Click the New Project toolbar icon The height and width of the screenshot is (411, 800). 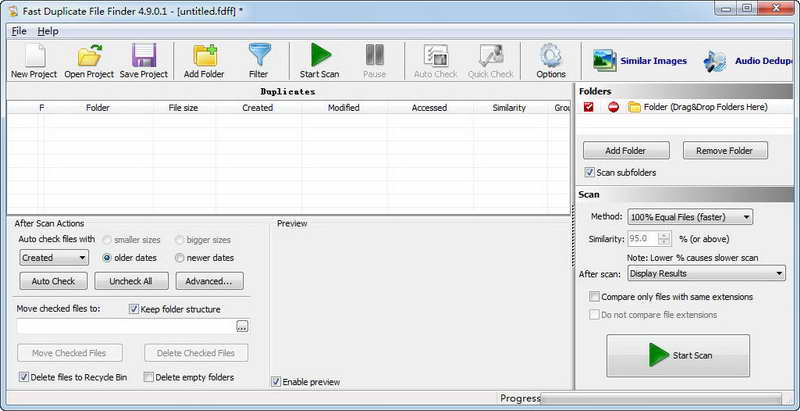click(34, 55)
